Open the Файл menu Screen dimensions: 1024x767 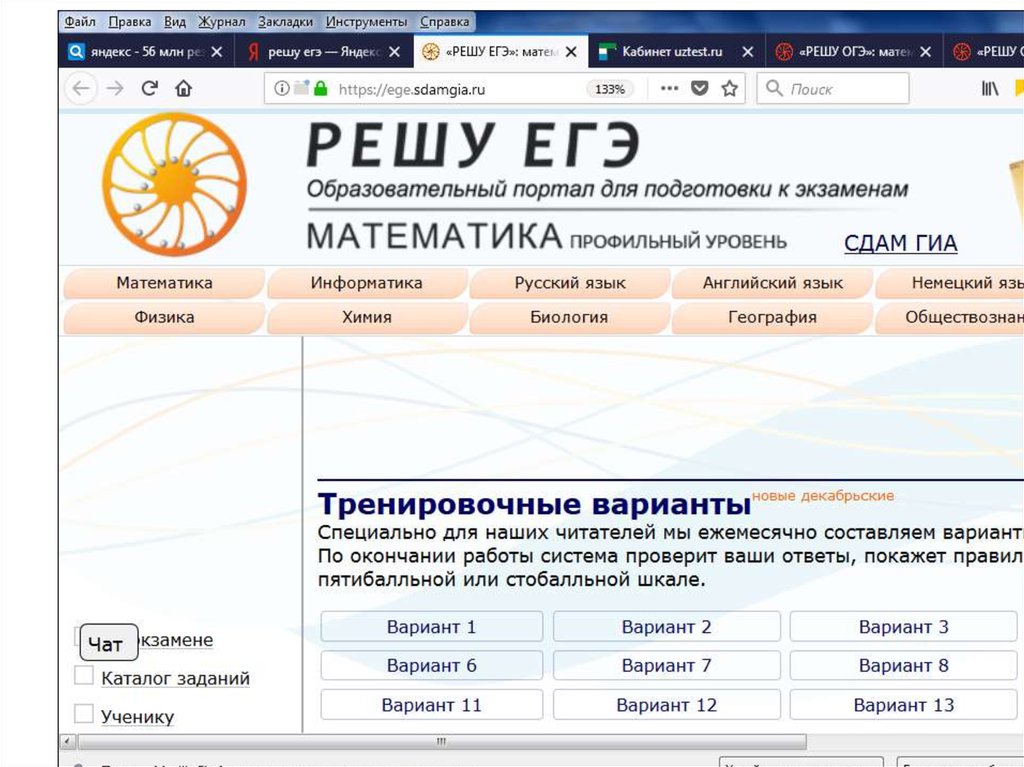click(80, 22)
